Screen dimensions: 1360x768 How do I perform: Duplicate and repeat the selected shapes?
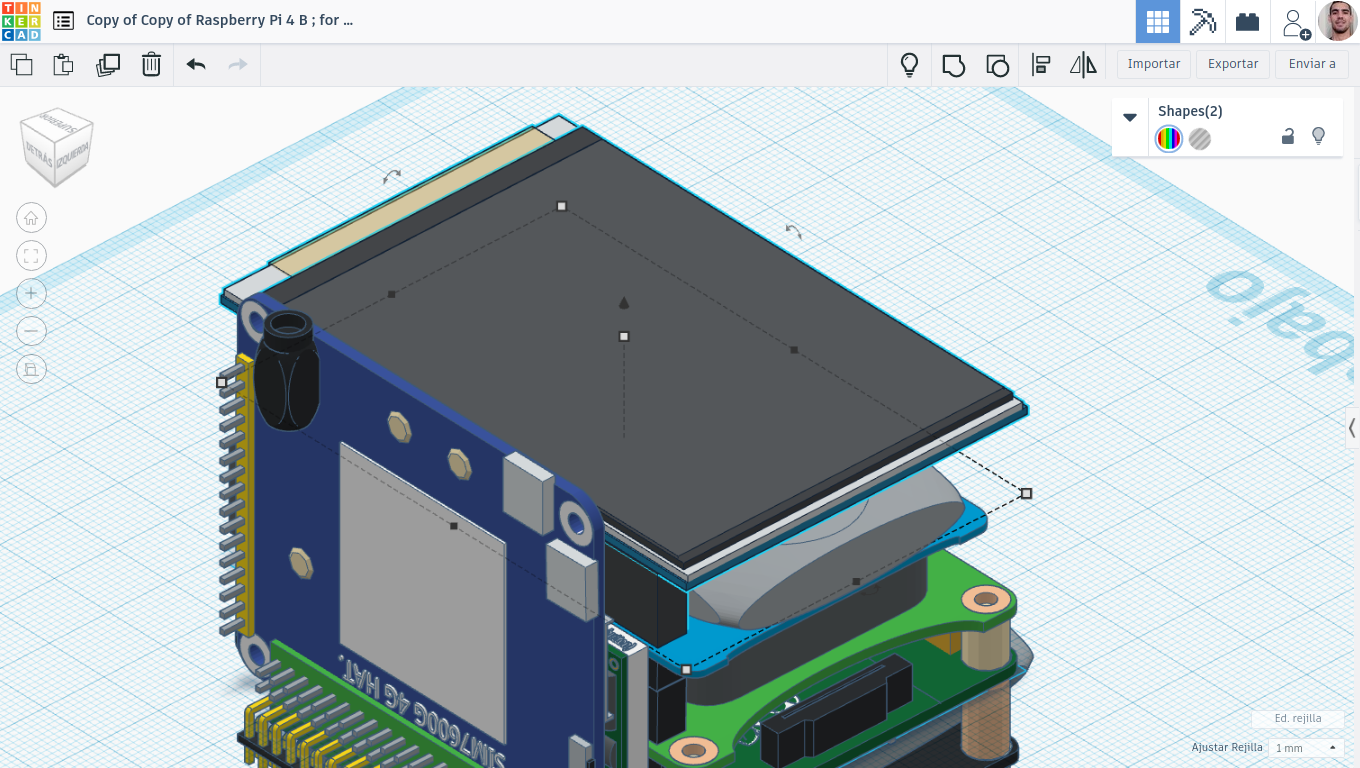click(x=108, y=65)
